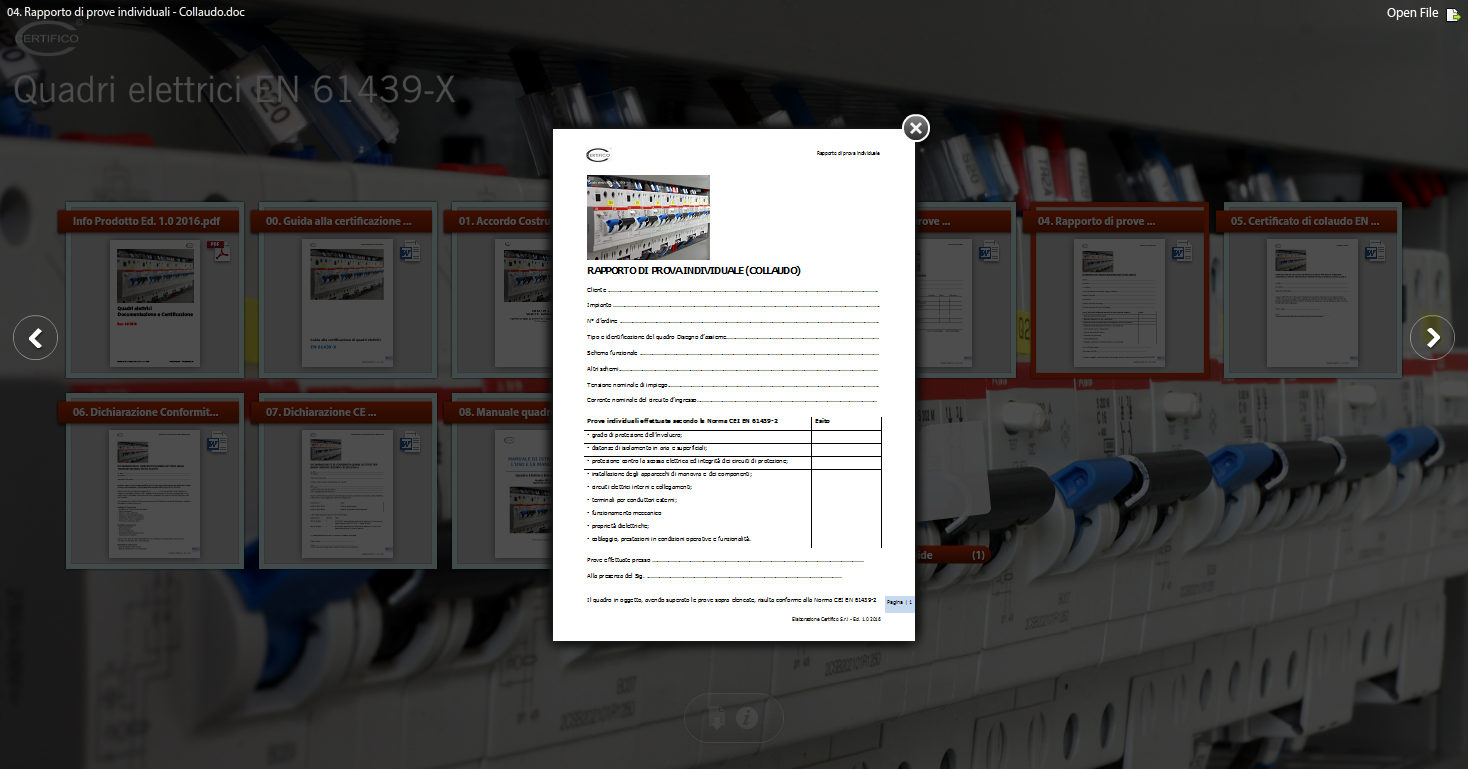
Task: Open the 07. Dichiarazione CE page thumbnail
Action: point(340,495)
